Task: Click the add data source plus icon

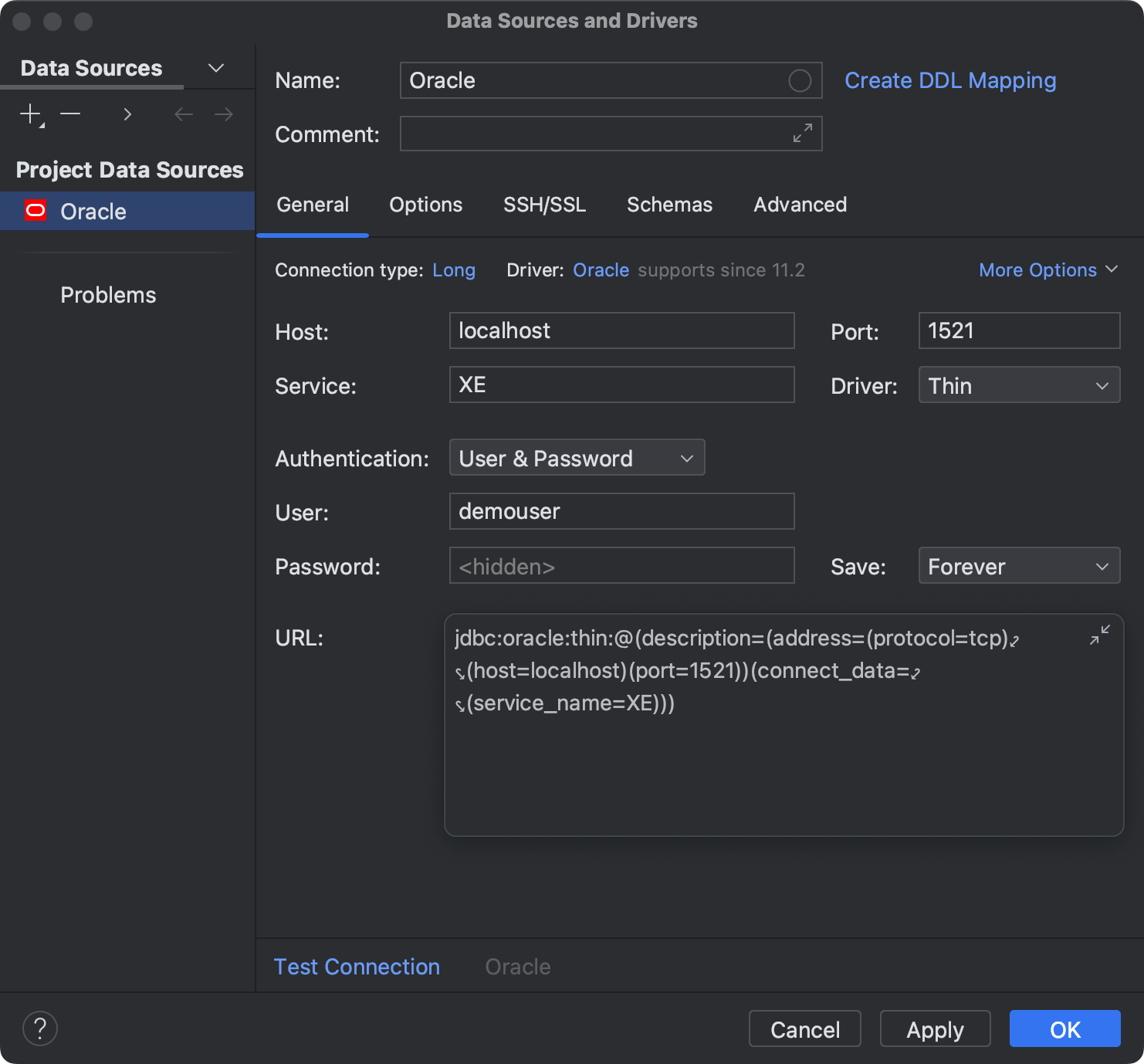Action: [29, 114]
